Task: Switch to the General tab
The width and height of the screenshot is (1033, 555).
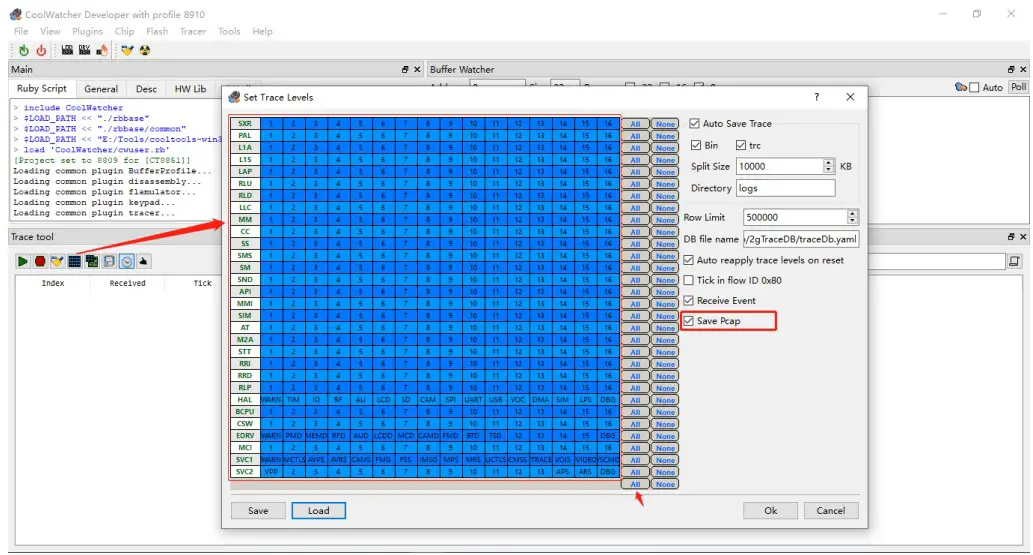Action: 101,89
